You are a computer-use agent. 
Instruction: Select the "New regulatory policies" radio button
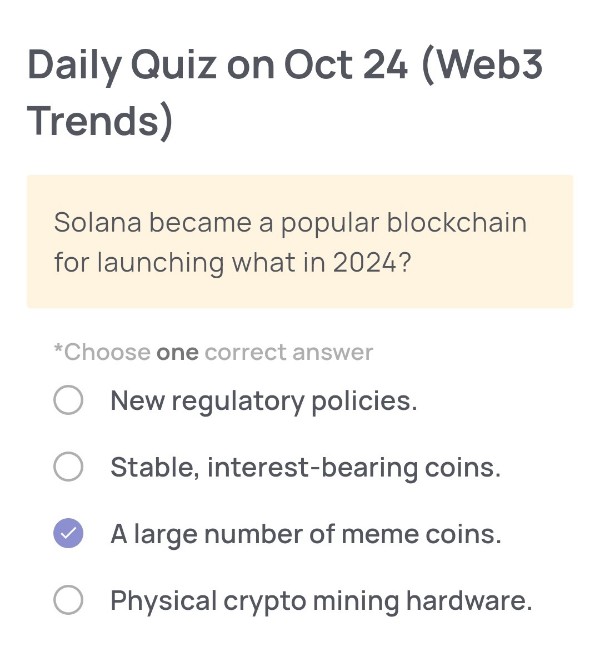(x=68, y=402)
